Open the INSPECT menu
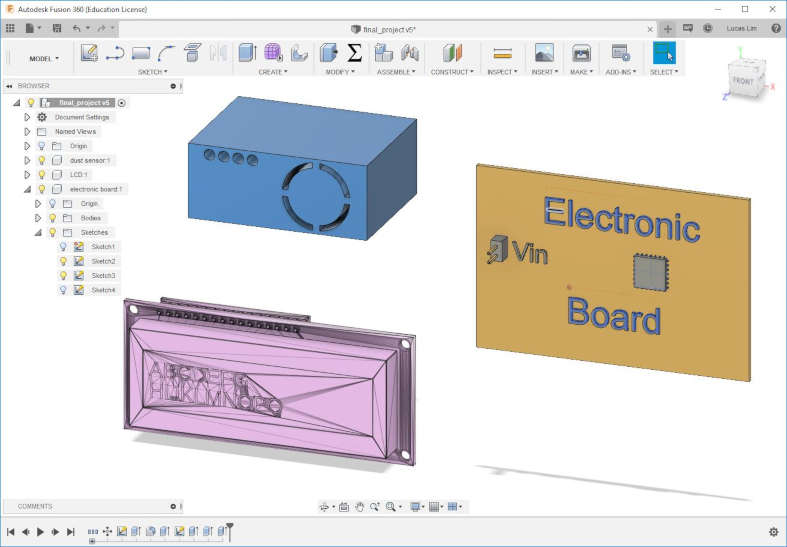The height and width of the screenshot is (547, 787). pyautogui.click(x=502, y=72)
